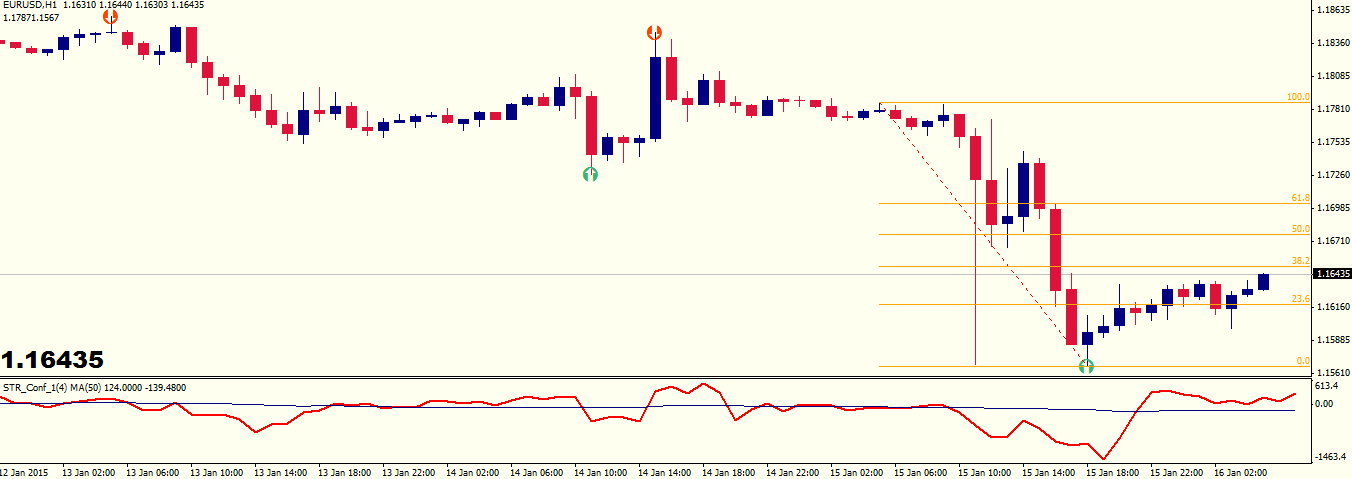Select the Fibonacci 50.0 level label
Viewport: 1352px width, 479px height.
pyautogui.click(x=1300, y=229)
